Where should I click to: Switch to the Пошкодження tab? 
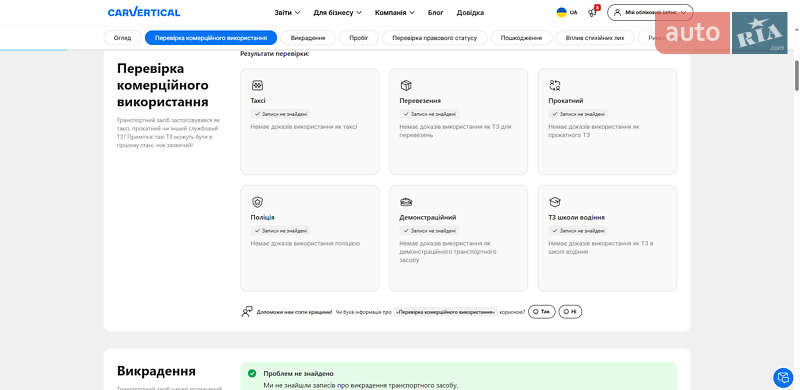point(521,38)
